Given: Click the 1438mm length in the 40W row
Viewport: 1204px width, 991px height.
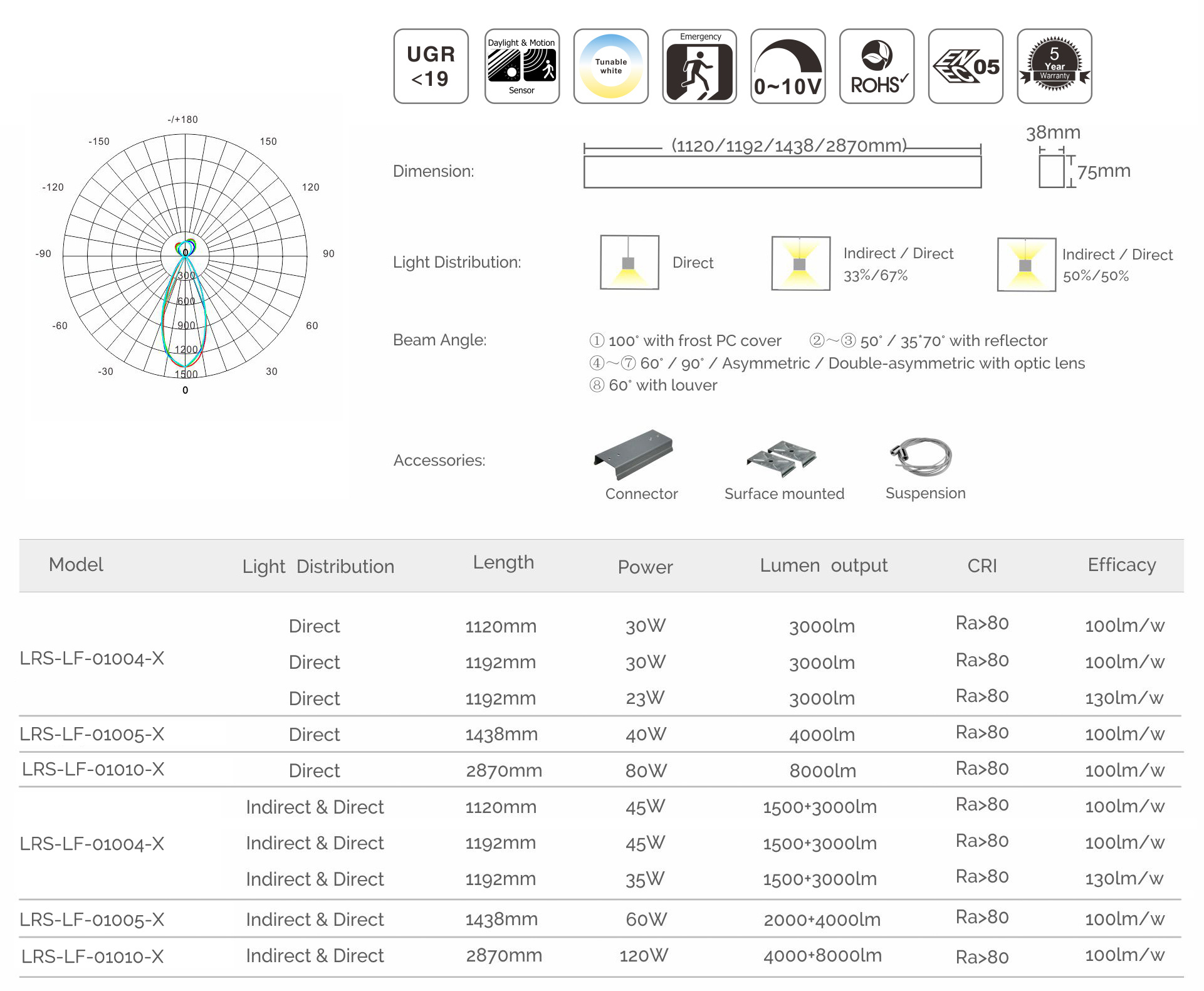Looking at the screenshot, I should pos(501,734).
